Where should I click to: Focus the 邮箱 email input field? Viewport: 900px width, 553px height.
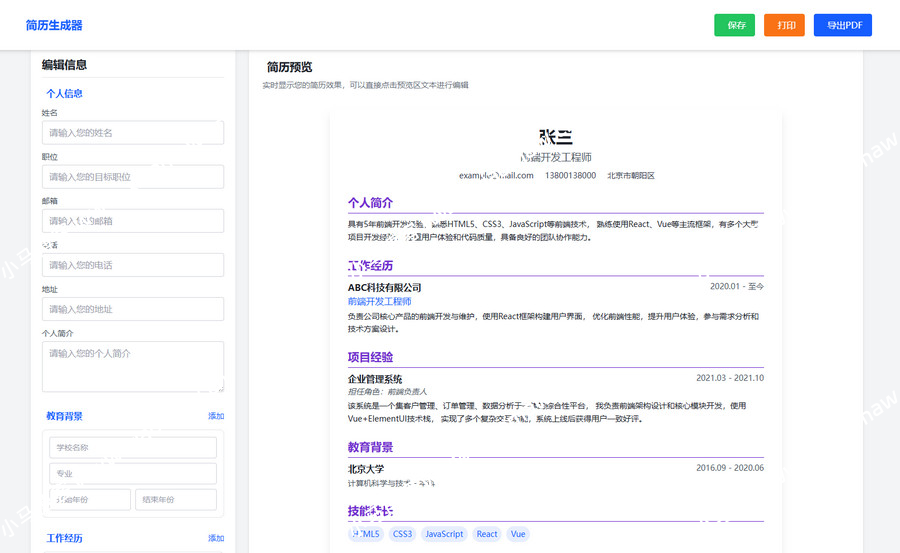coord(133,221)
